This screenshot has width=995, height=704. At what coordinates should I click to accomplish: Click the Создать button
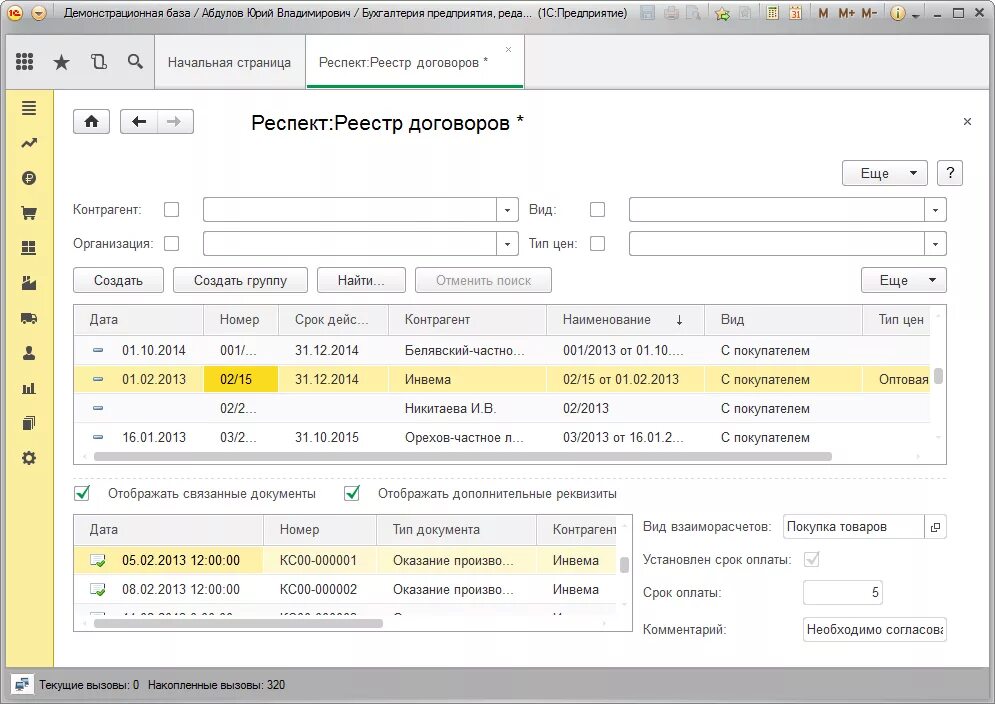tap(118, 280)
